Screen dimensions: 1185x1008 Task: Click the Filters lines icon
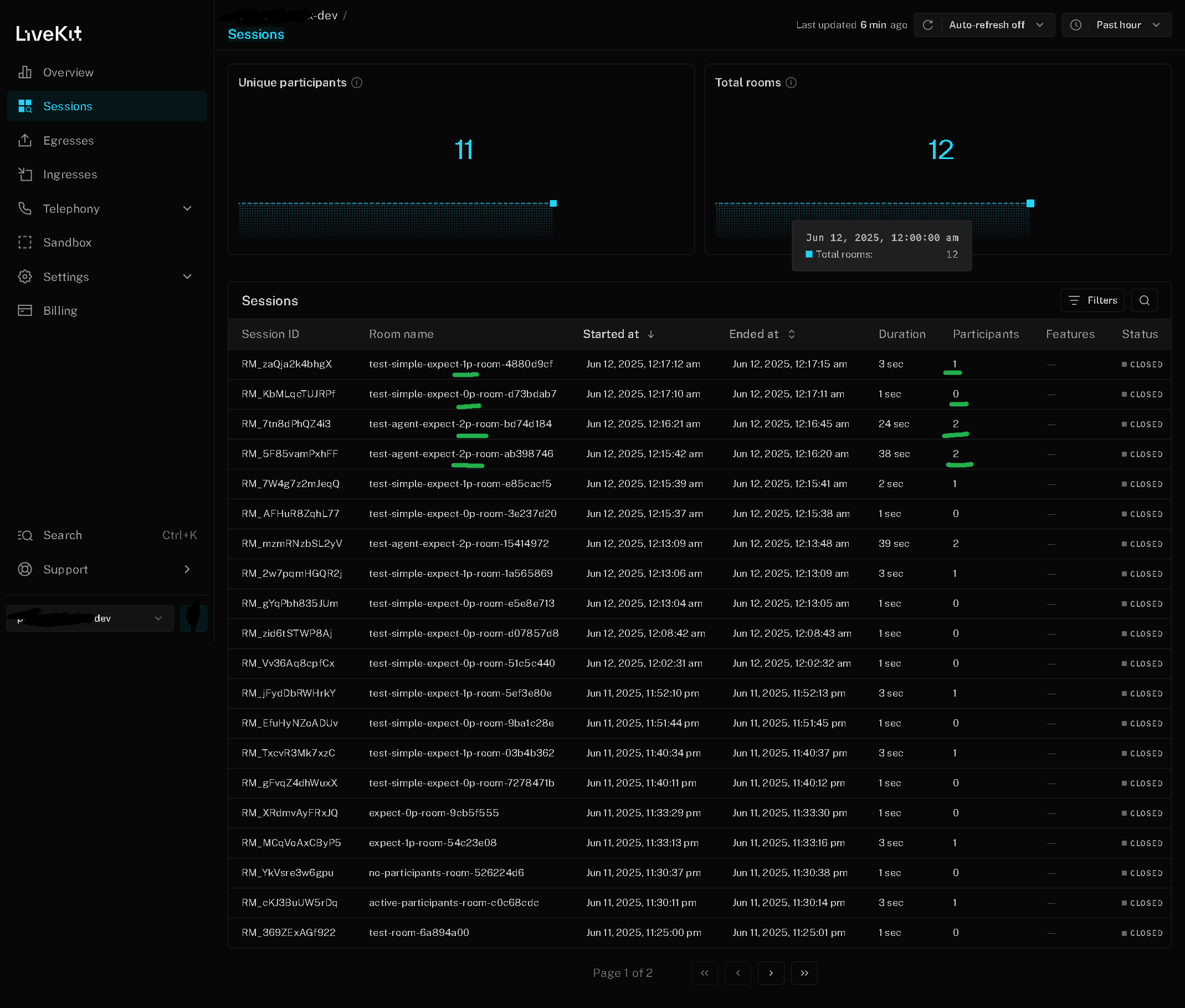(1074, 300)
